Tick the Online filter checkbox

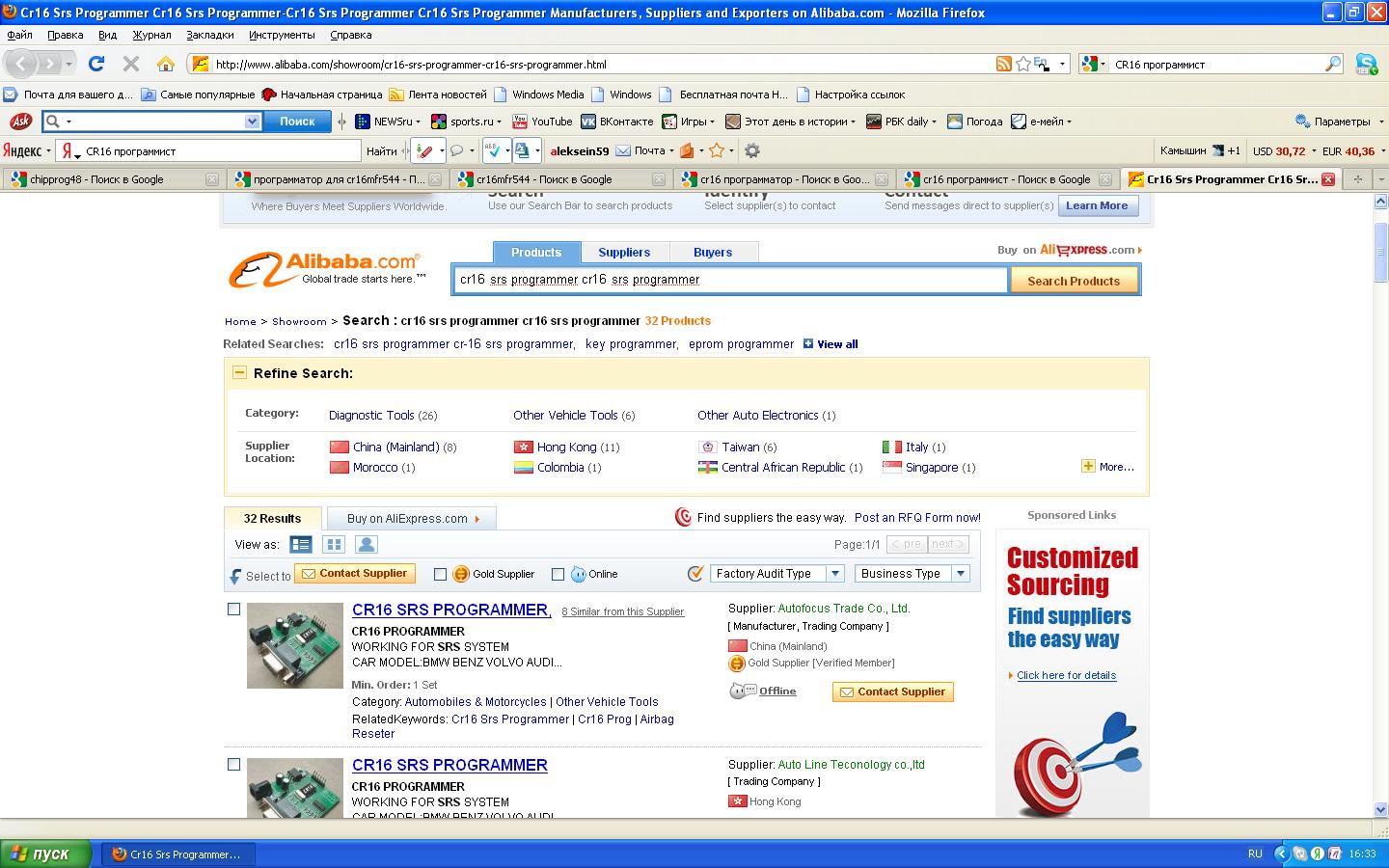(x=558, y=574)
